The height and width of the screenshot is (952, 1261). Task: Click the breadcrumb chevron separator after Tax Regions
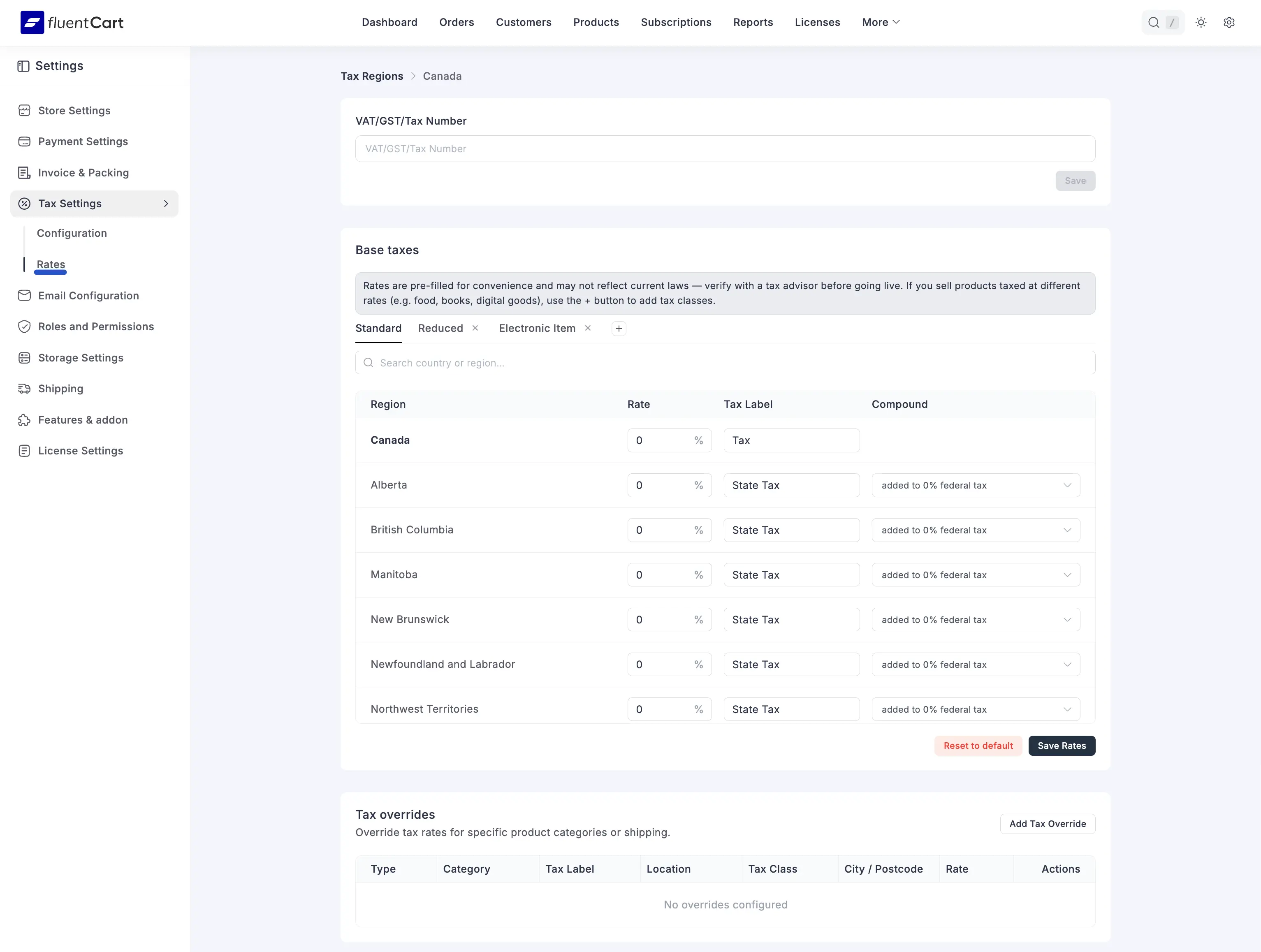[413, 76]
